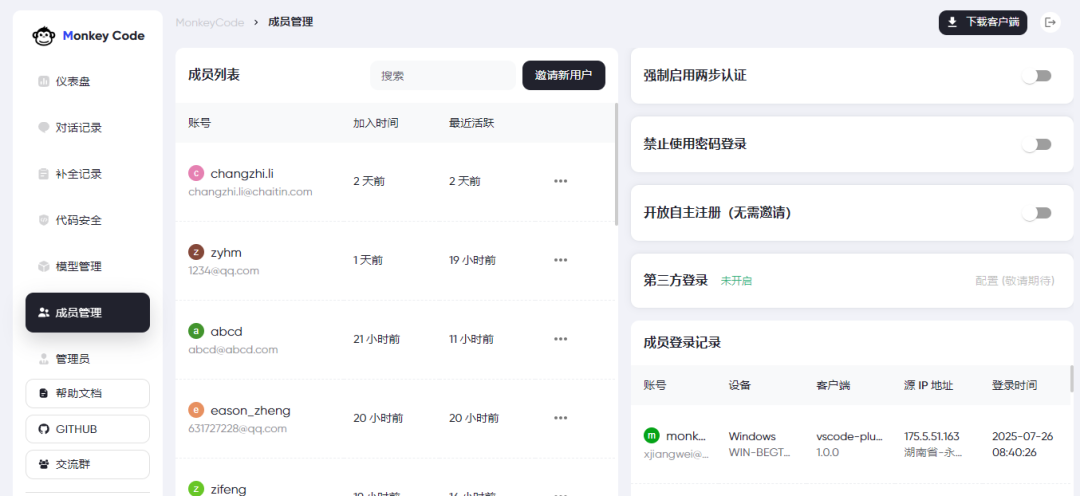Open the GITHUB link button
Viewport: 1080px width, 496px height.
point(87,429)
